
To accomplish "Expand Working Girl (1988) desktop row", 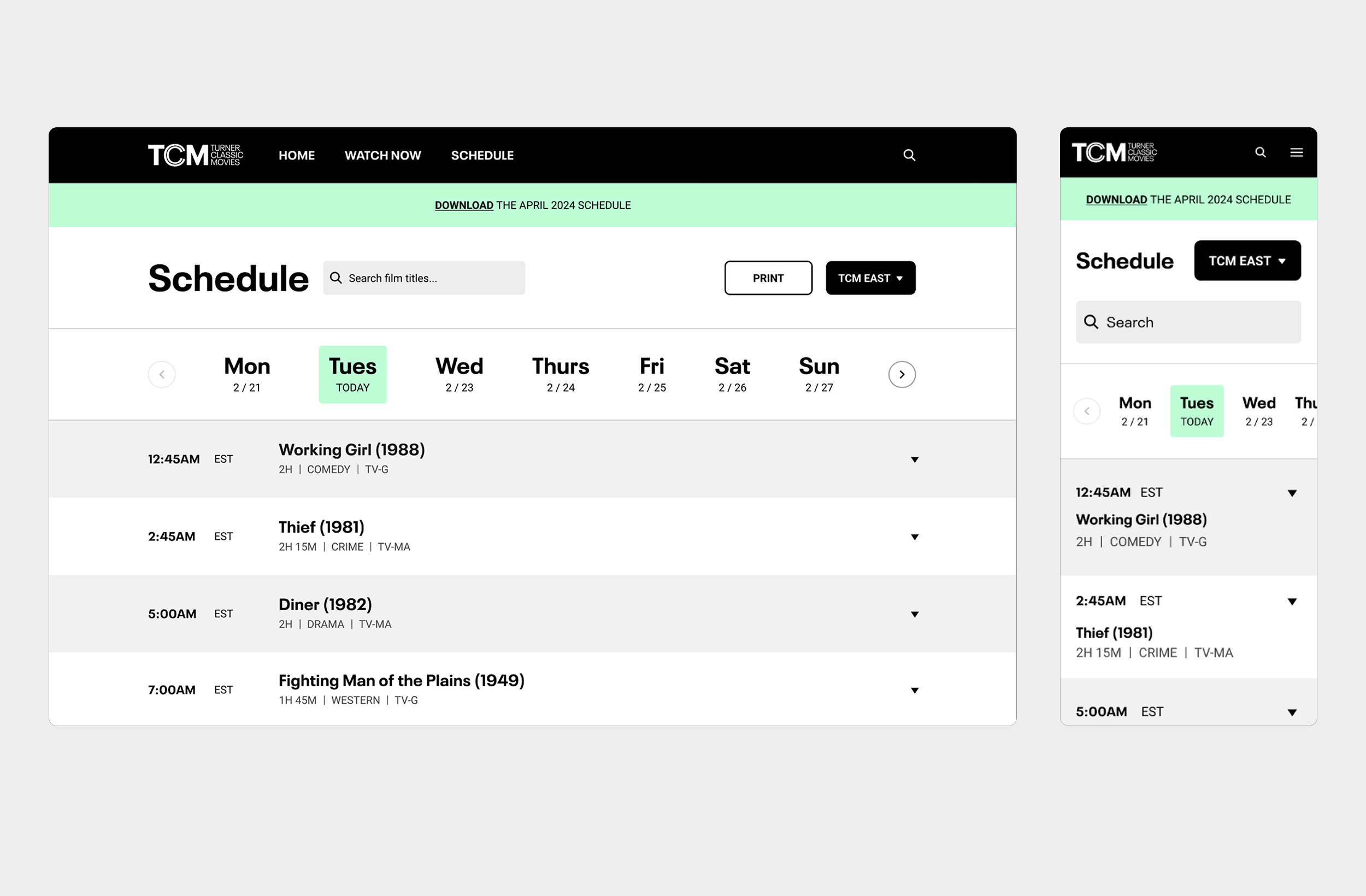I will [x=915, y=460].
